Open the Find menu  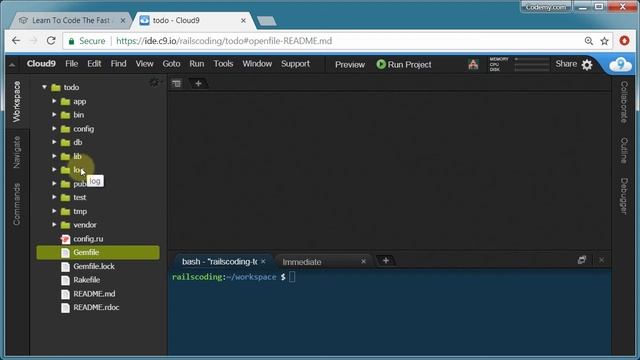coord(118,64)
